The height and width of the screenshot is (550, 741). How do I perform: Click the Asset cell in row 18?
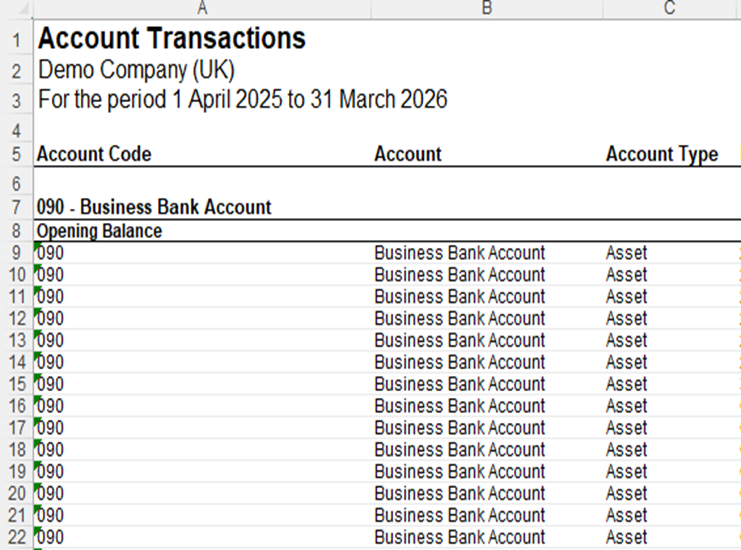pos(626,450)
